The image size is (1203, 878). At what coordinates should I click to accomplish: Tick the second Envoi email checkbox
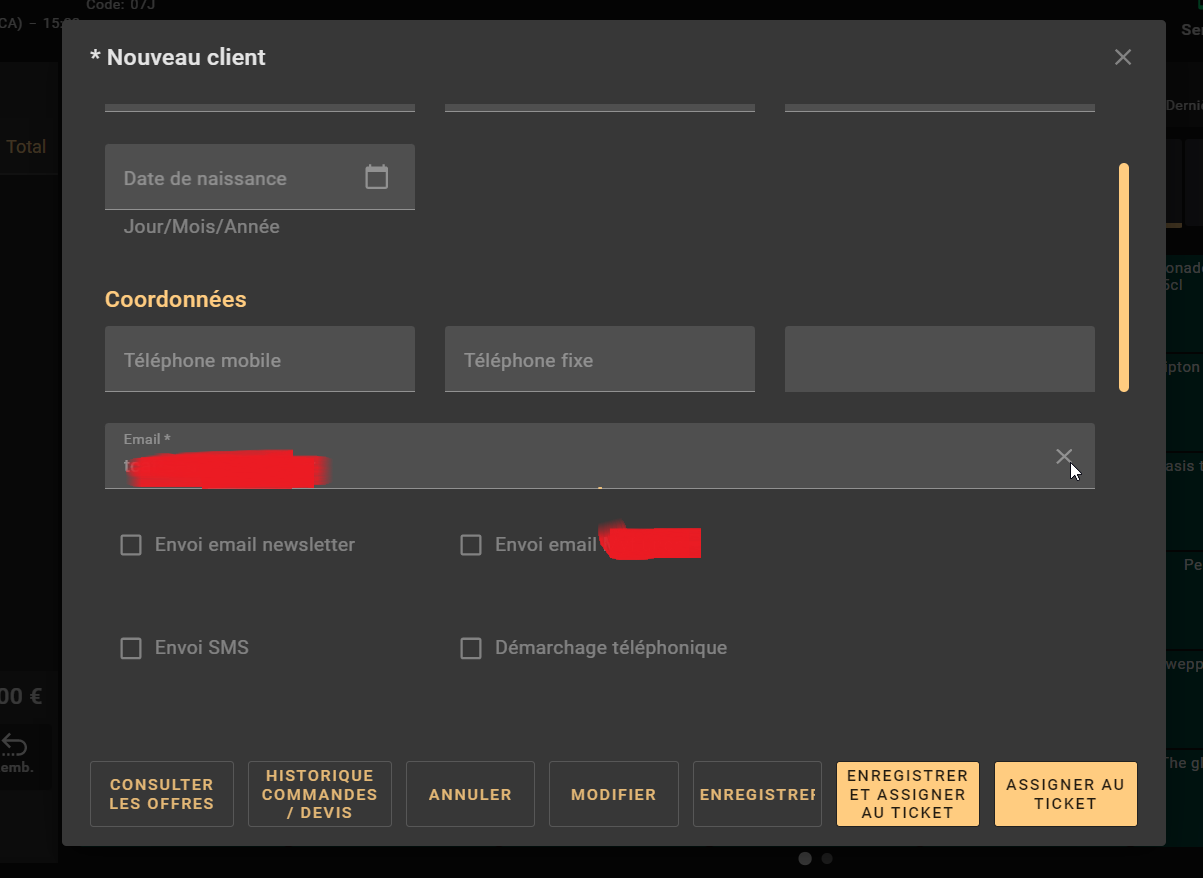coord(471,545)
